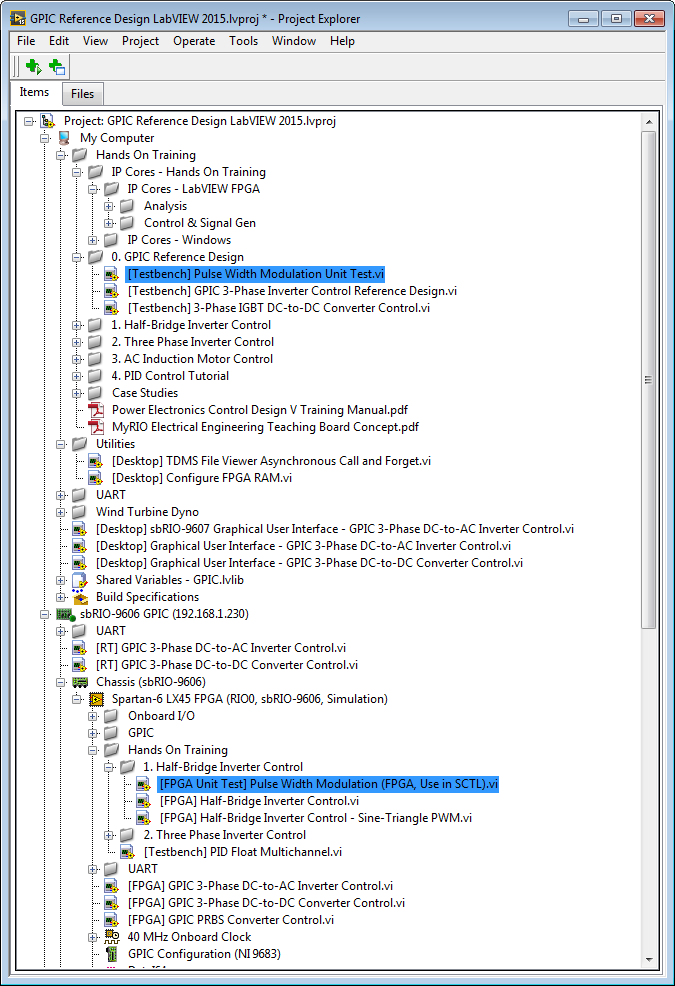Click the scrollbar up arrow
This screenshot has height=986, width=675.
tap(649, 121)
